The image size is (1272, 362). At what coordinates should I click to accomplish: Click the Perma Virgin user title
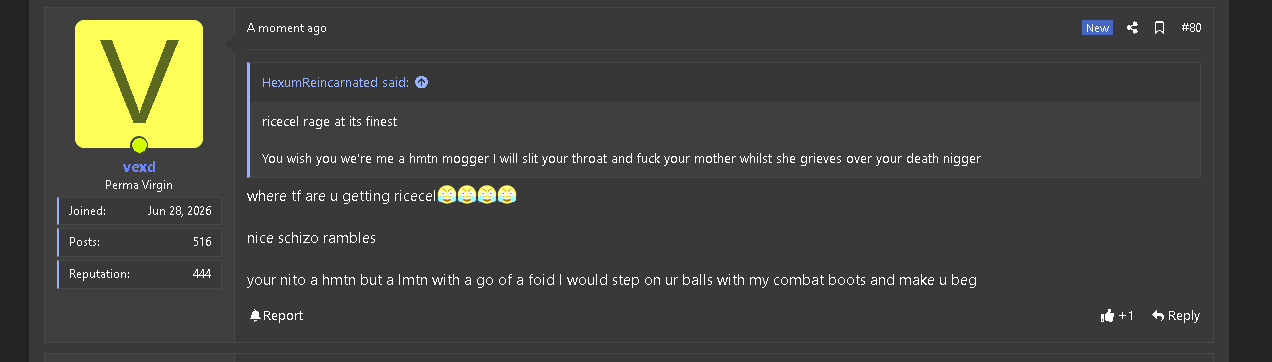pos(139,185)
